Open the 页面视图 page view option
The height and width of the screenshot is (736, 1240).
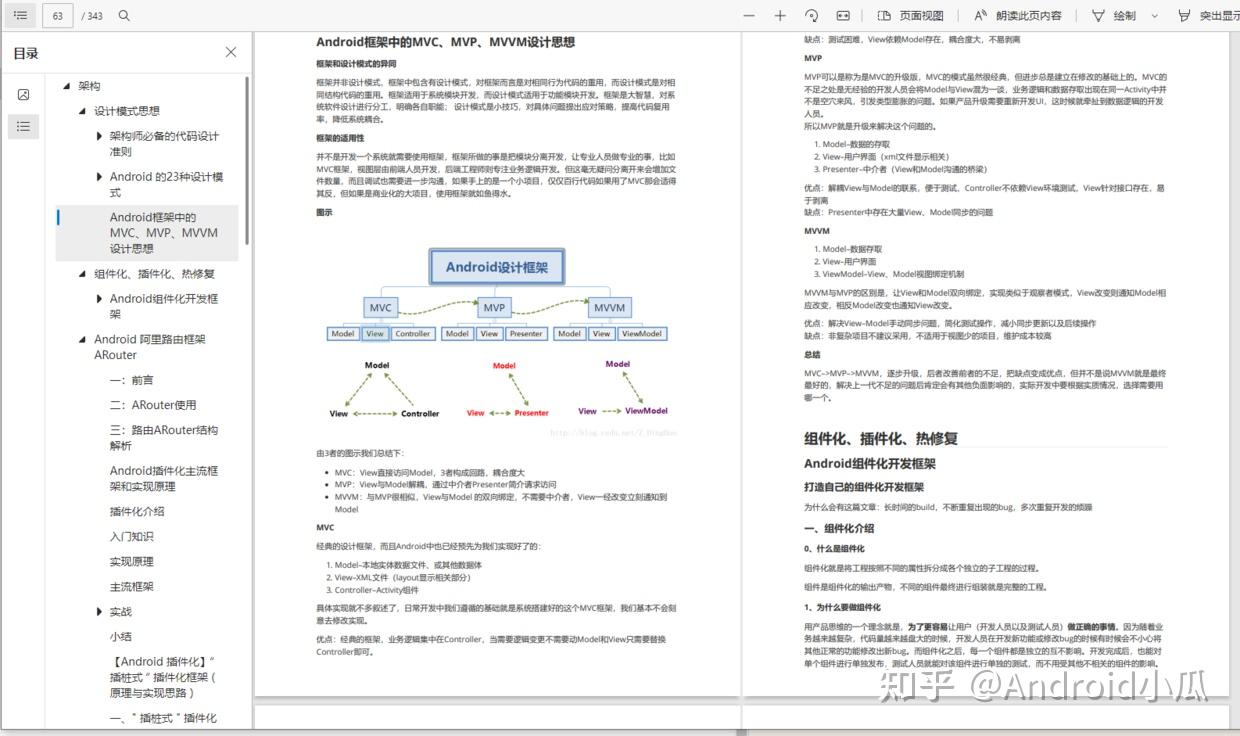[x=910, y=16]
